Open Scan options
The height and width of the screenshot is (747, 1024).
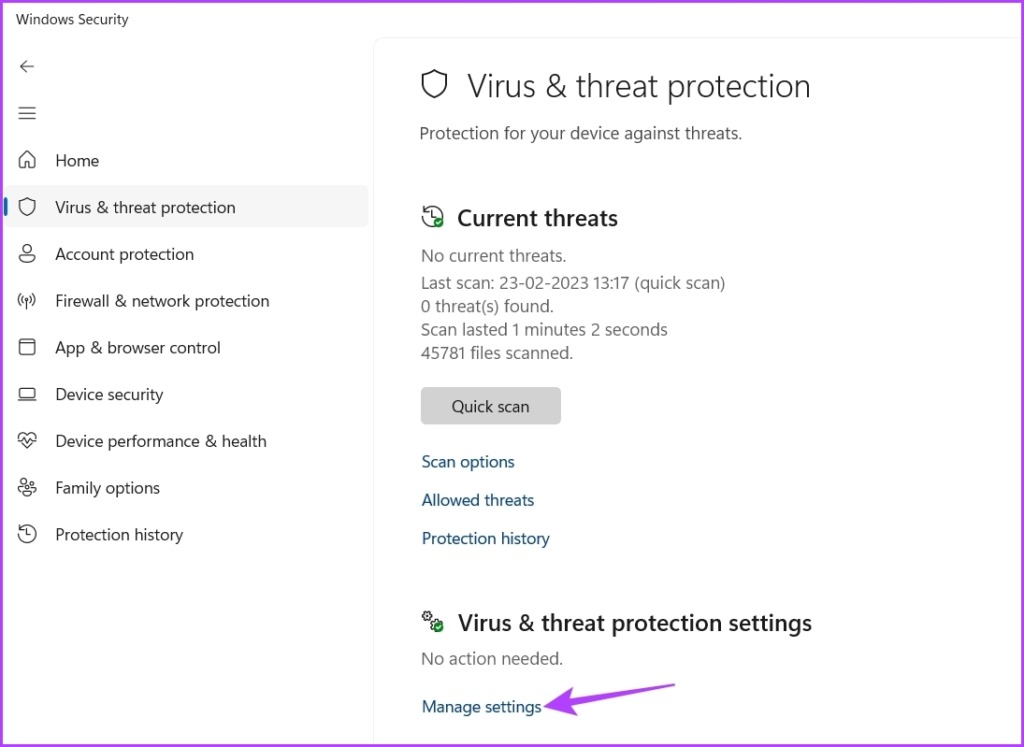click(x=468, y=461)
